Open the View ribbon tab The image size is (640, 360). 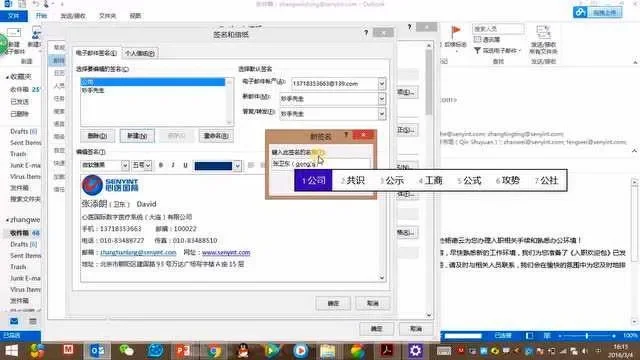point(135,16)
